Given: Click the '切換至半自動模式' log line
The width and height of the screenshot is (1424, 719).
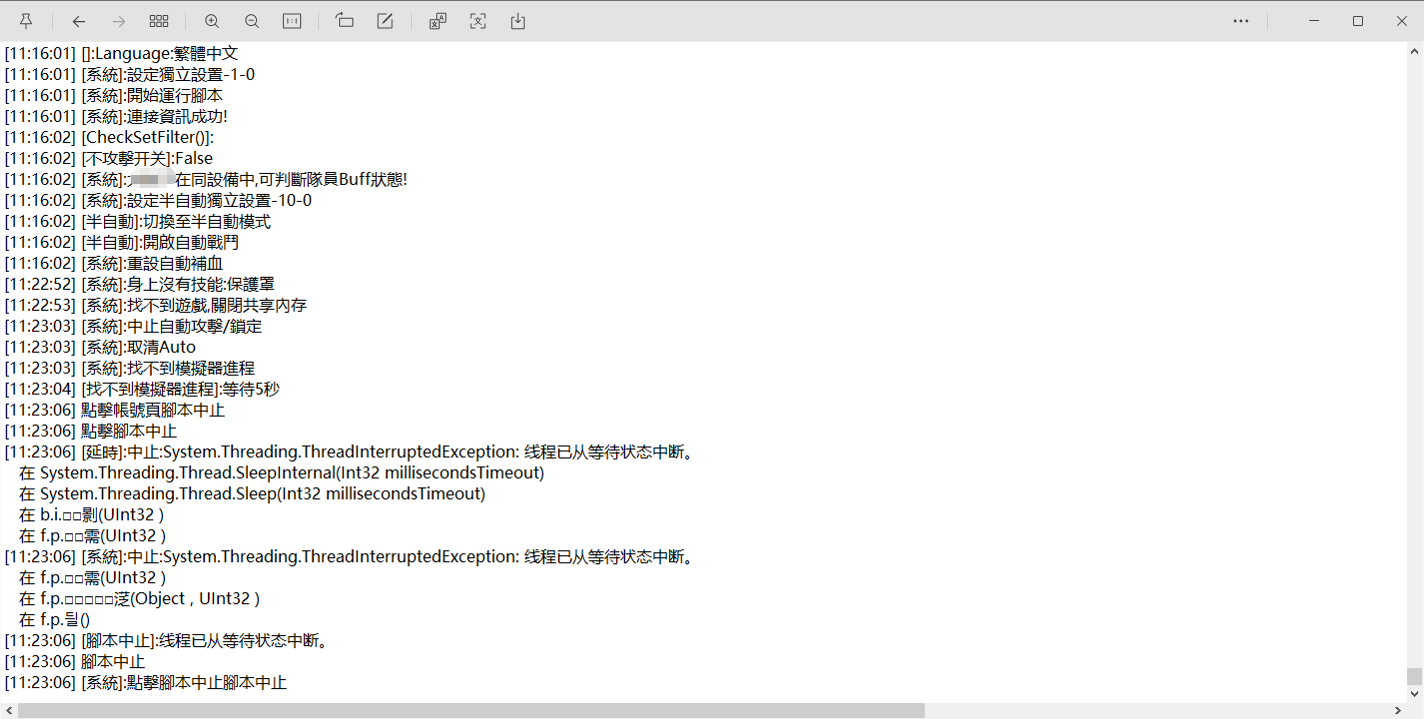Looking at the screenshot, I should click(138, 222).
